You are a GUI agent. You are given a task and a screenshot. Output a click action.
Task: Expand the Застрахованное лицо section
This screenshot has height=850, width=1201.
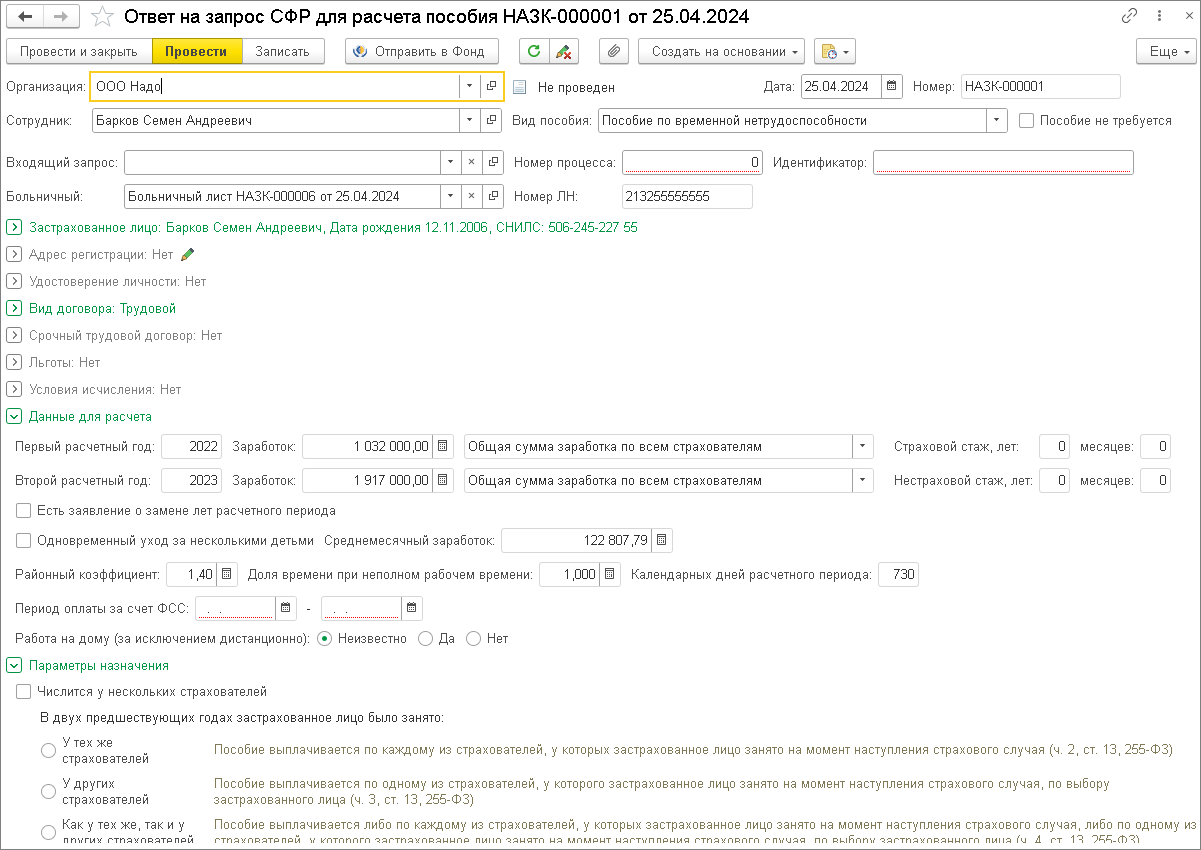[14, 227]
